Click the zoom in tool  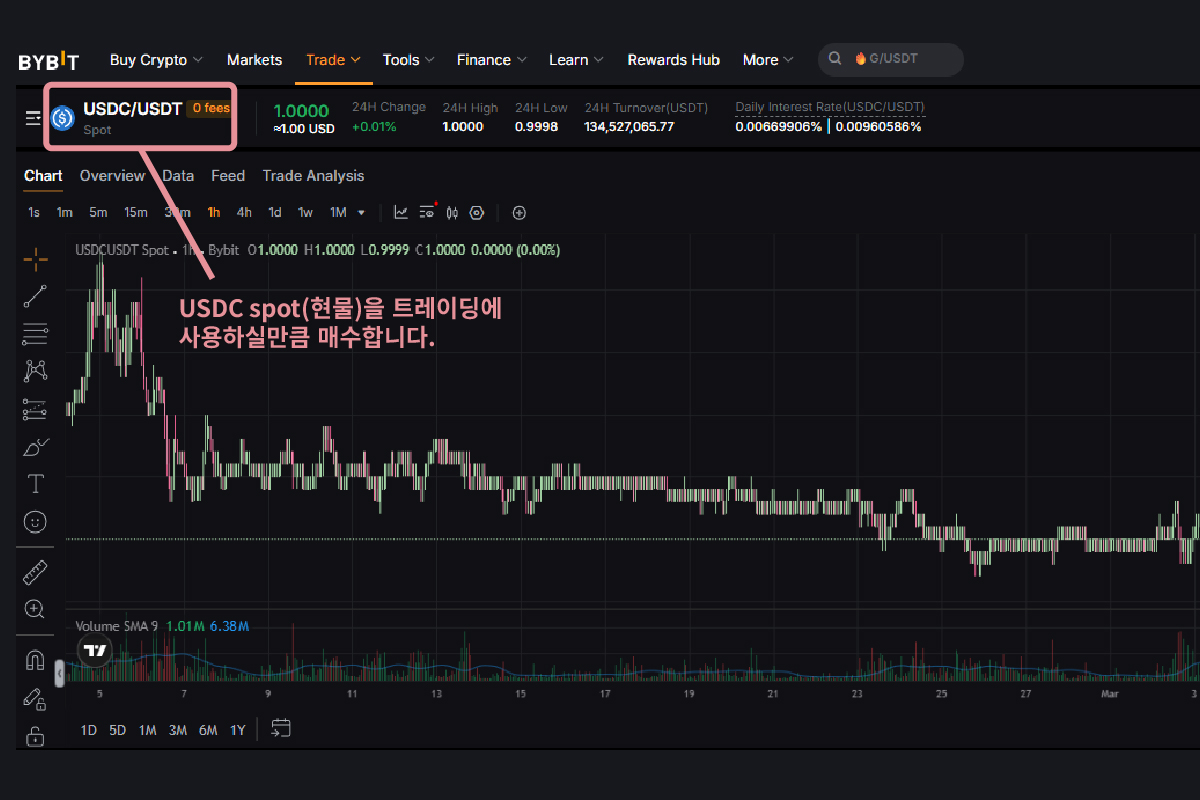36,609
